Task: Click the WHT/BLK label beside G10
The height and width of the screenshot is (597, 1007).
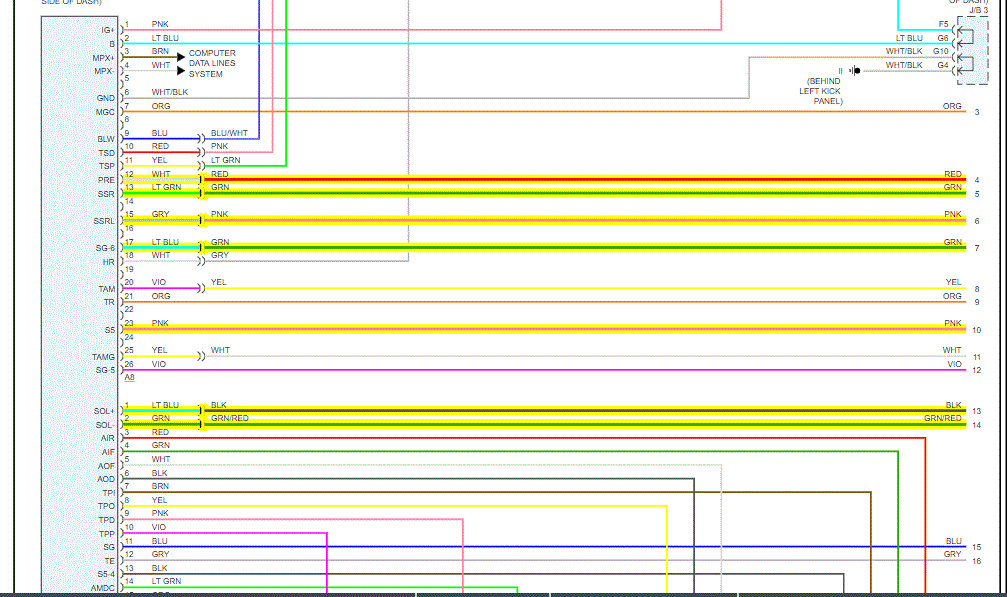Action: point(904,51)
